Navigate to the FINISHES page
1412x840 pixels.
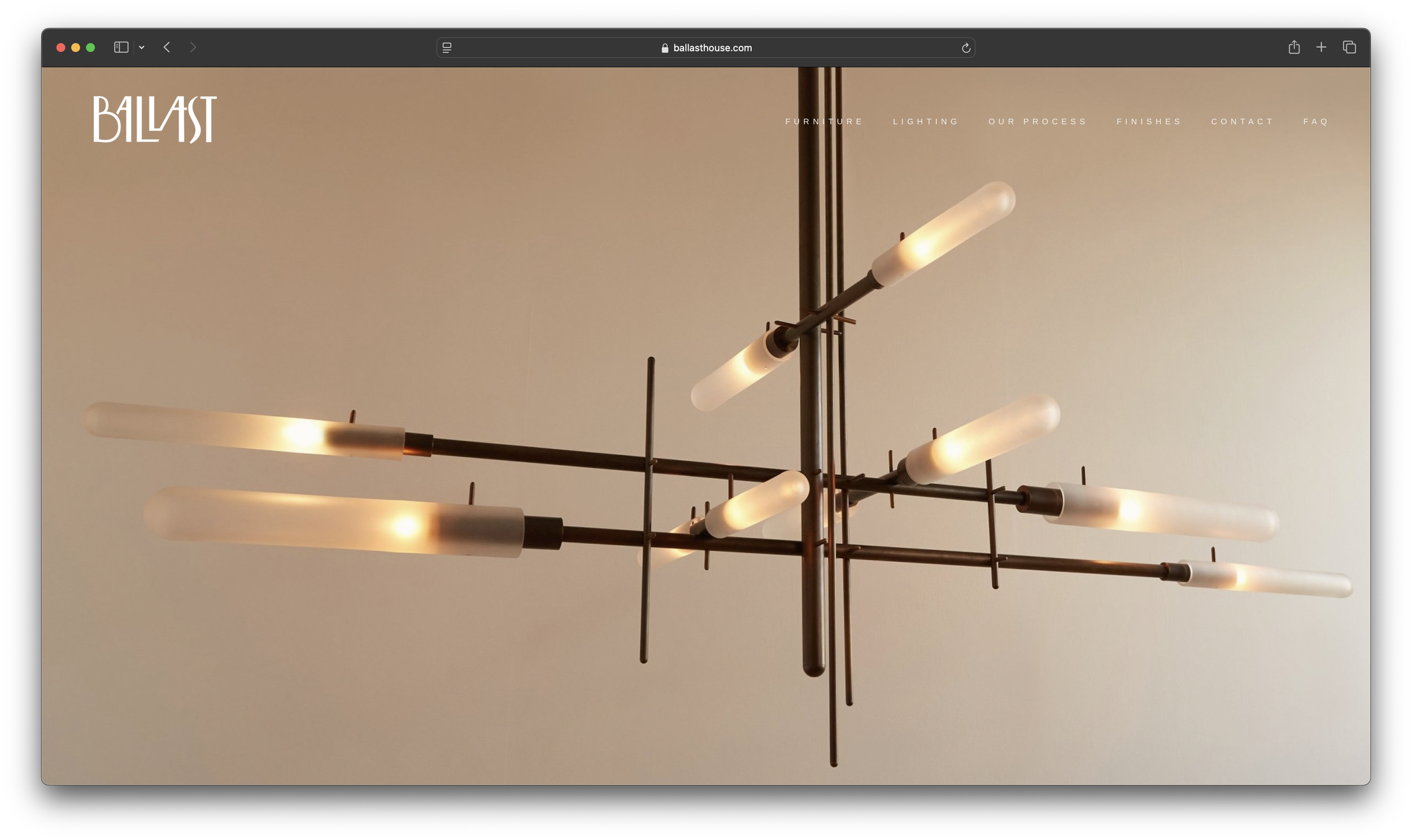(1149, 122)
